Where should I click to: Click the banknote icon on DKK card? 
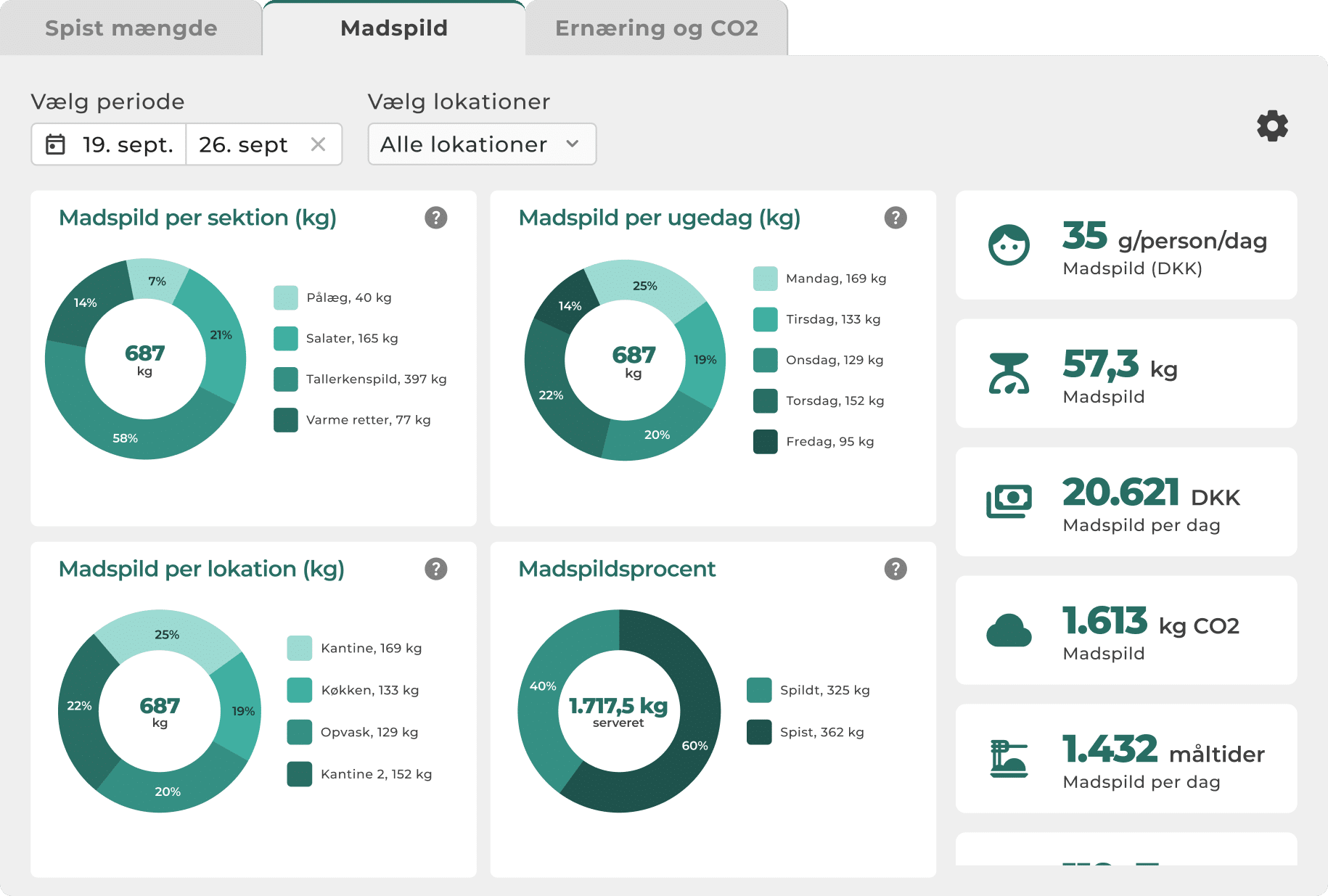1009,501
